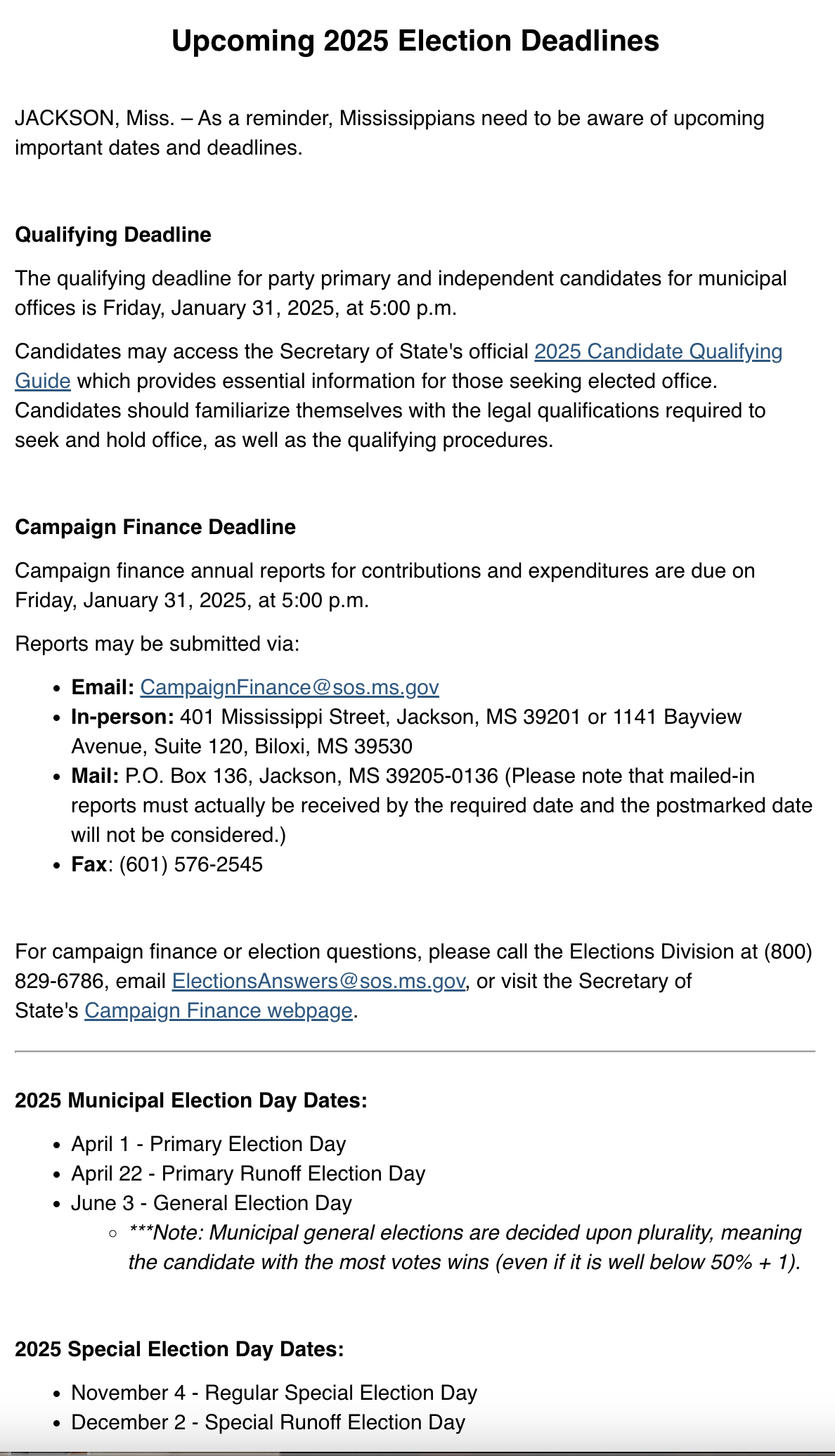Open the ElectionsAnswers@sos.ms.gov email link
Image resolution: width=835 pixels, height=1456 pixels.
click(318, 981)
